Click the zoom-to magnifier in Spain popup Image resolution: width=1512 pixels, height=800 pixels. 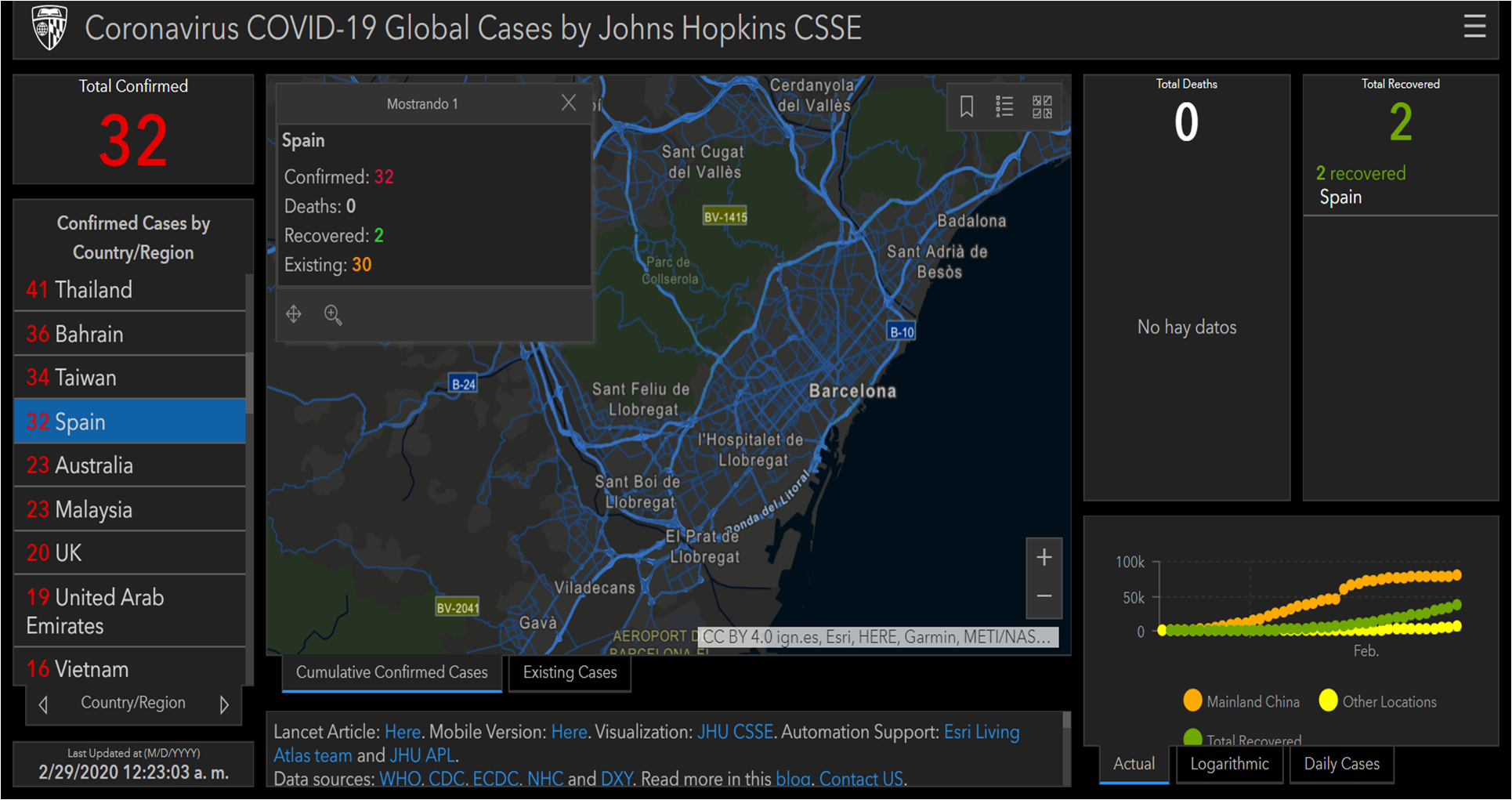333,315
